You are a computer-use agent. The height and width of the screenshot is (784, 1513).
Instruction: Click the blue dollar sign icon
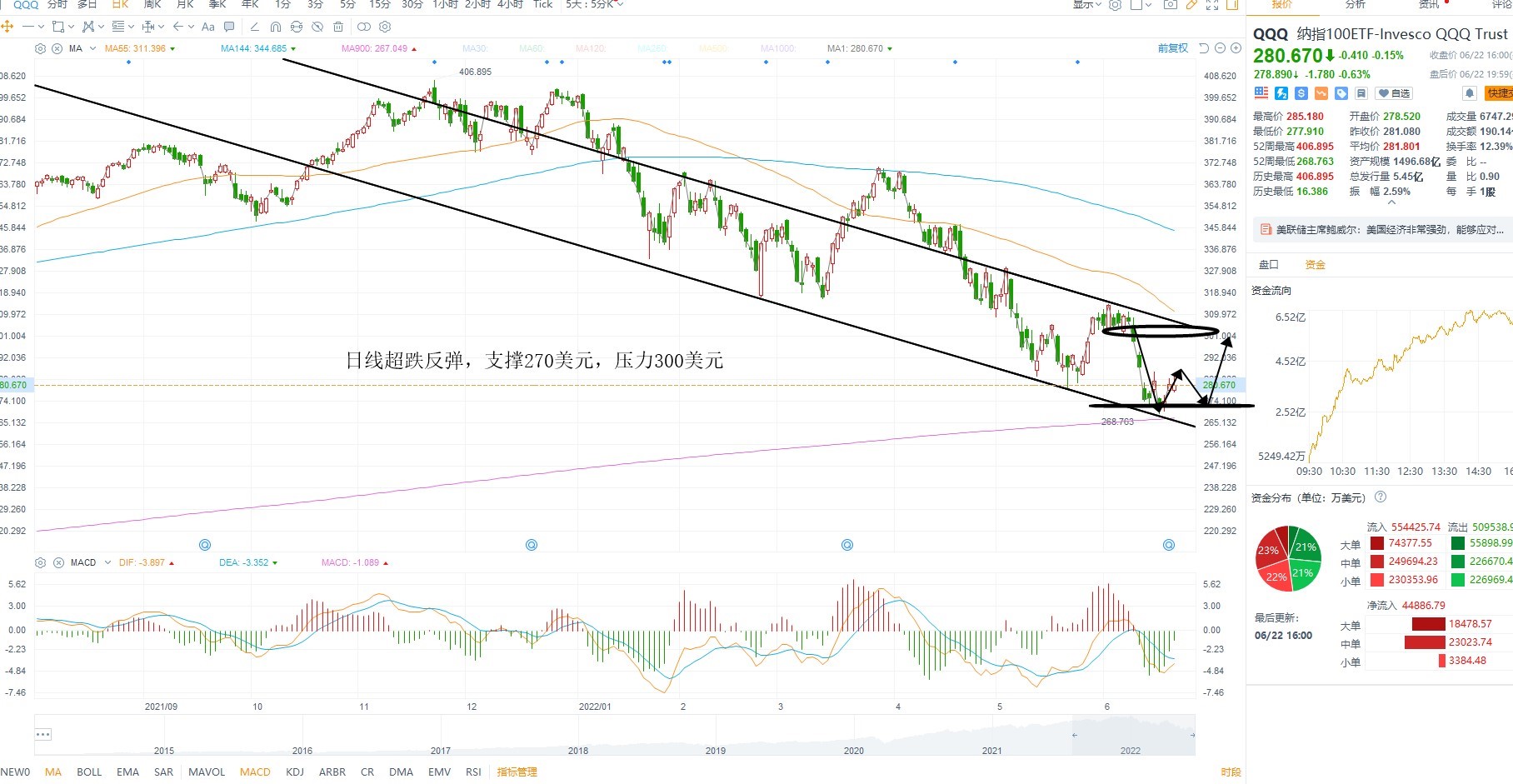pyautogui.click(x=1301, y=93)
